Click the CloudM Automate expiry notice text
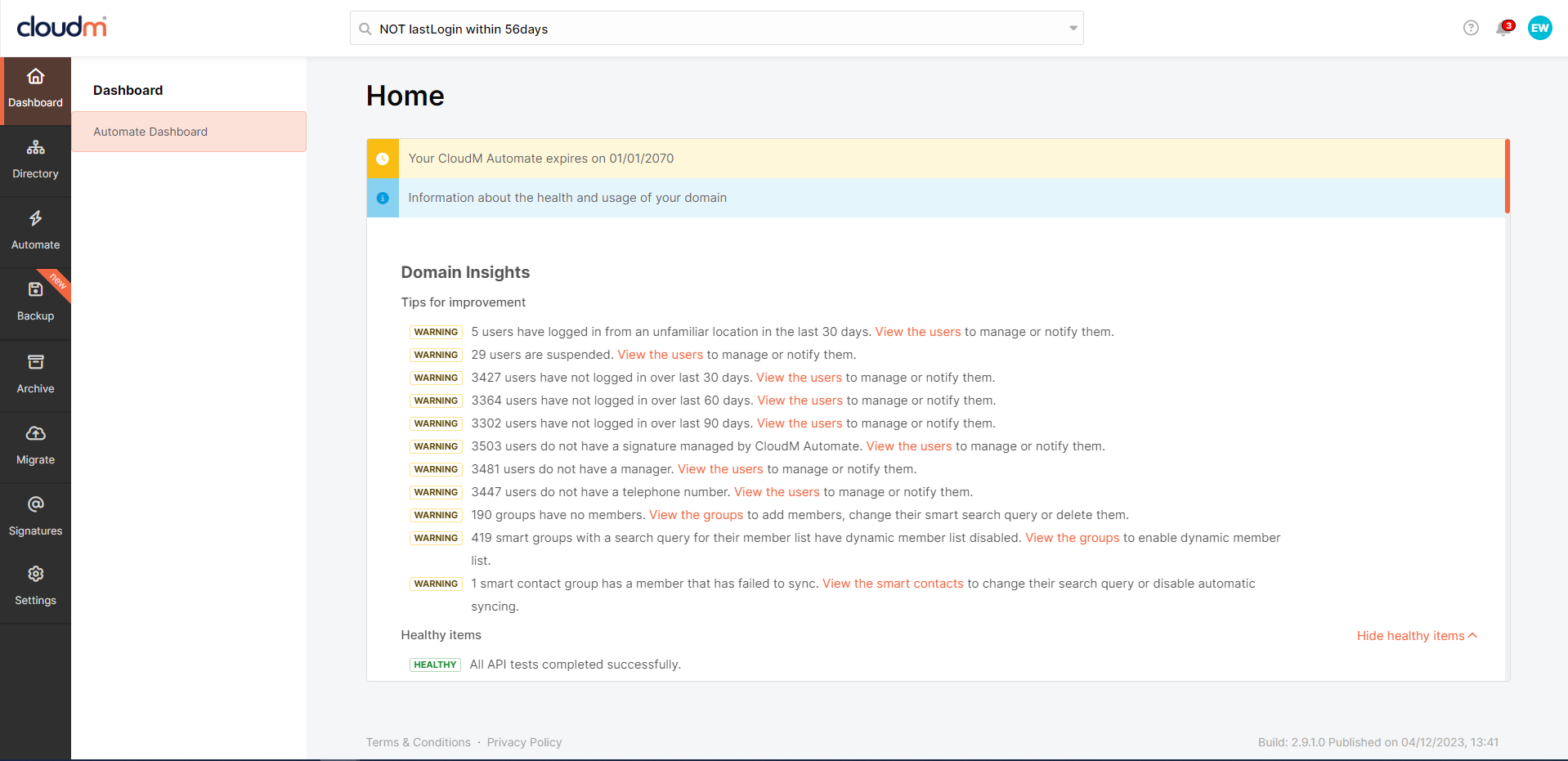Viewport: 1568px width, 761px height. pyautogui.click(x=541, y=159)
